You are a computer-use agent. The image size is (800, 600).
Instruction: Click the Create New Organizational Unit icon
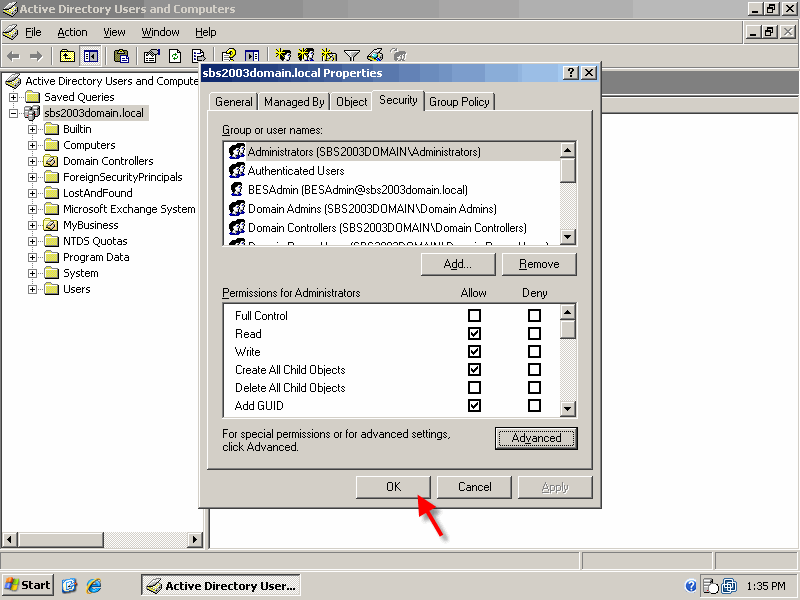coord(329,55)
